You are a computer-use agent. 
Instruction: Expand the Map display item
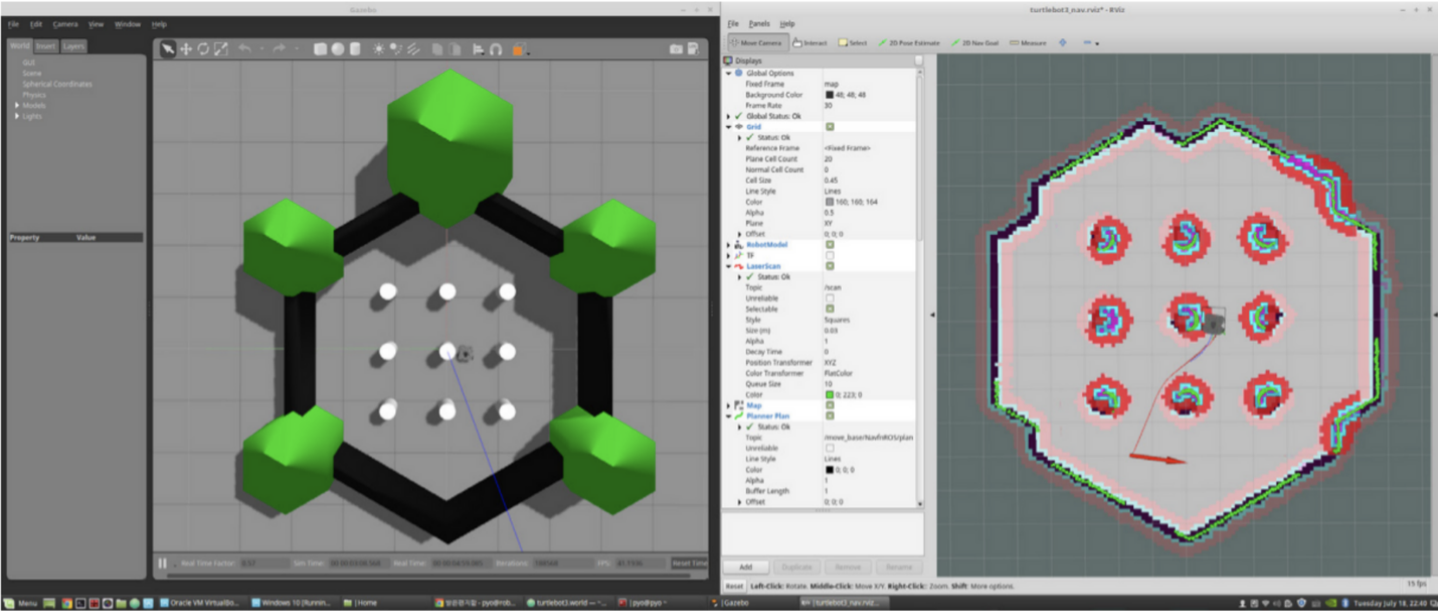[x=729, y=405]
